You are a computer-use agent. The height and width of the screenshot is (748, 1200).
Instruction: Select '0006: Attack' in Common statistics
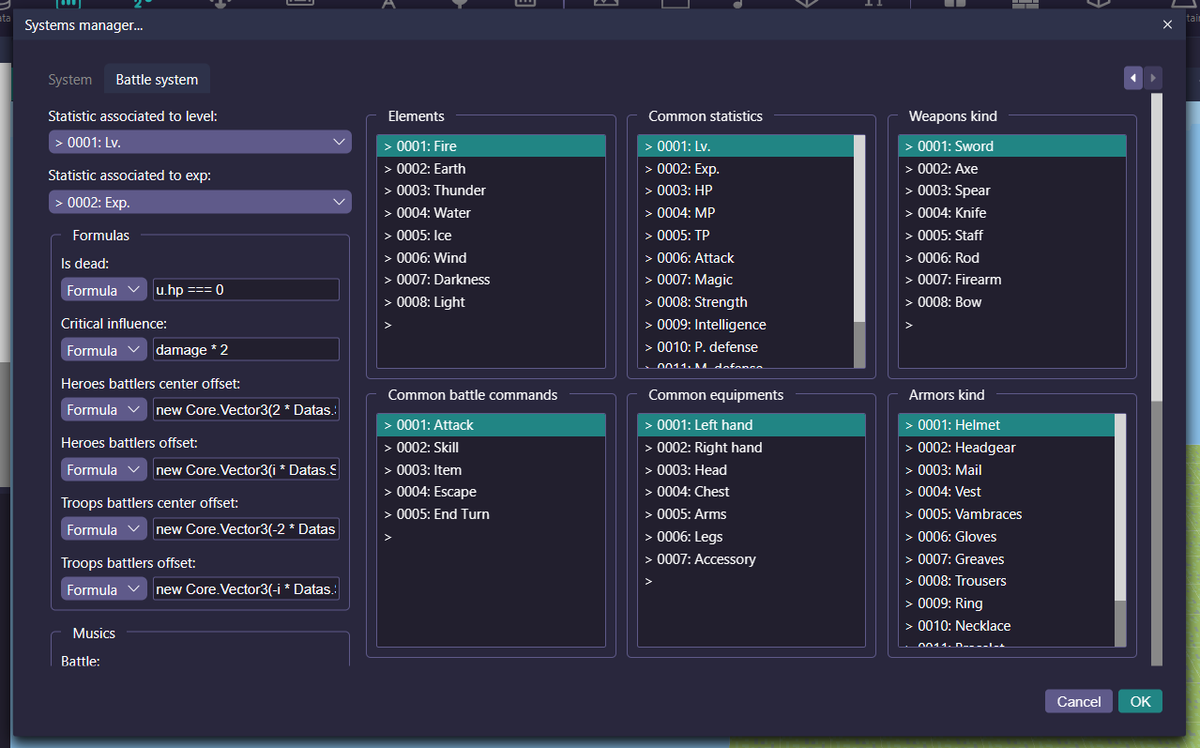(745, 257)
